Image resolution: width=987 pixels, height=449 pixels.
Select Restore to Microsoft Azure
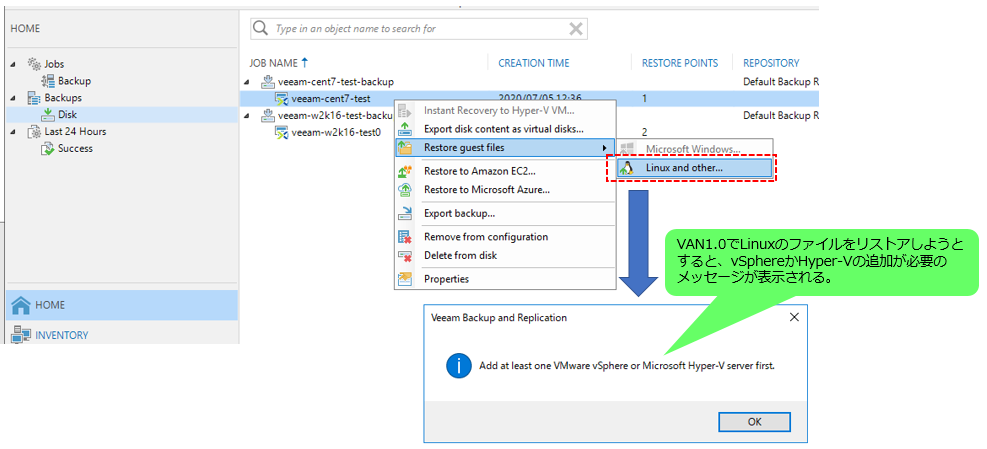coord(505,190)
